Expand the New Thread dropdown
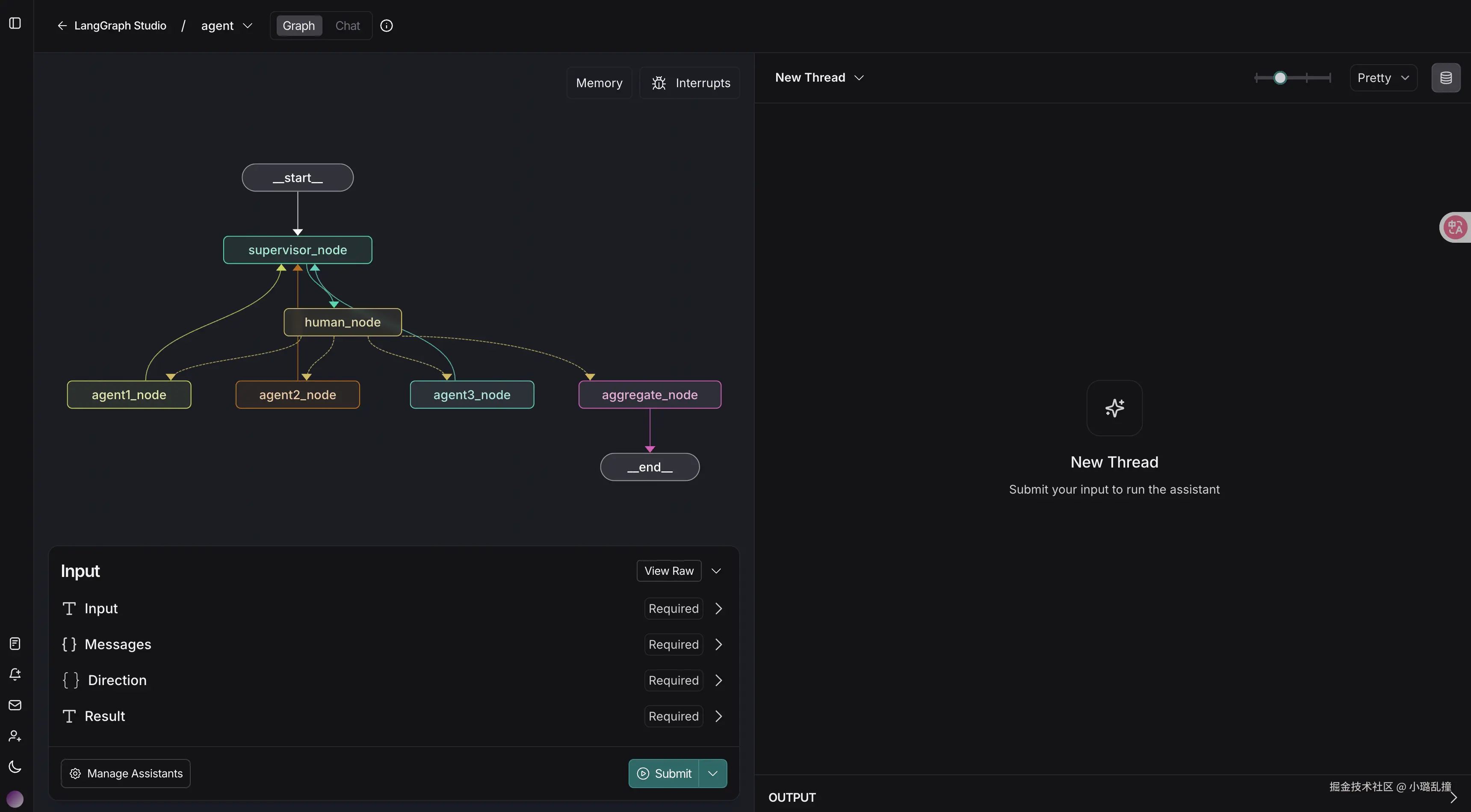The height and width of the screenshot is (812, 1471). coord(819,78)
